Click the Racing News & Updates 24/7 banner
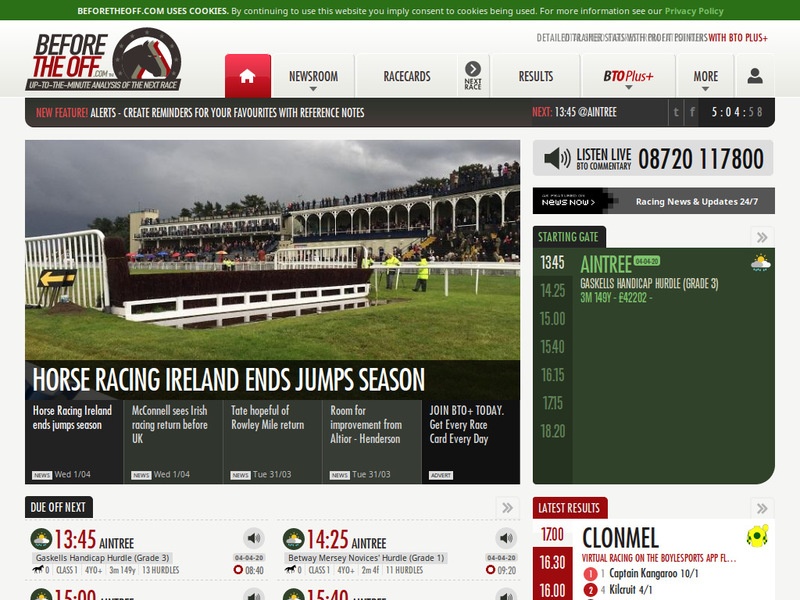800x600 pixels. 654,201
